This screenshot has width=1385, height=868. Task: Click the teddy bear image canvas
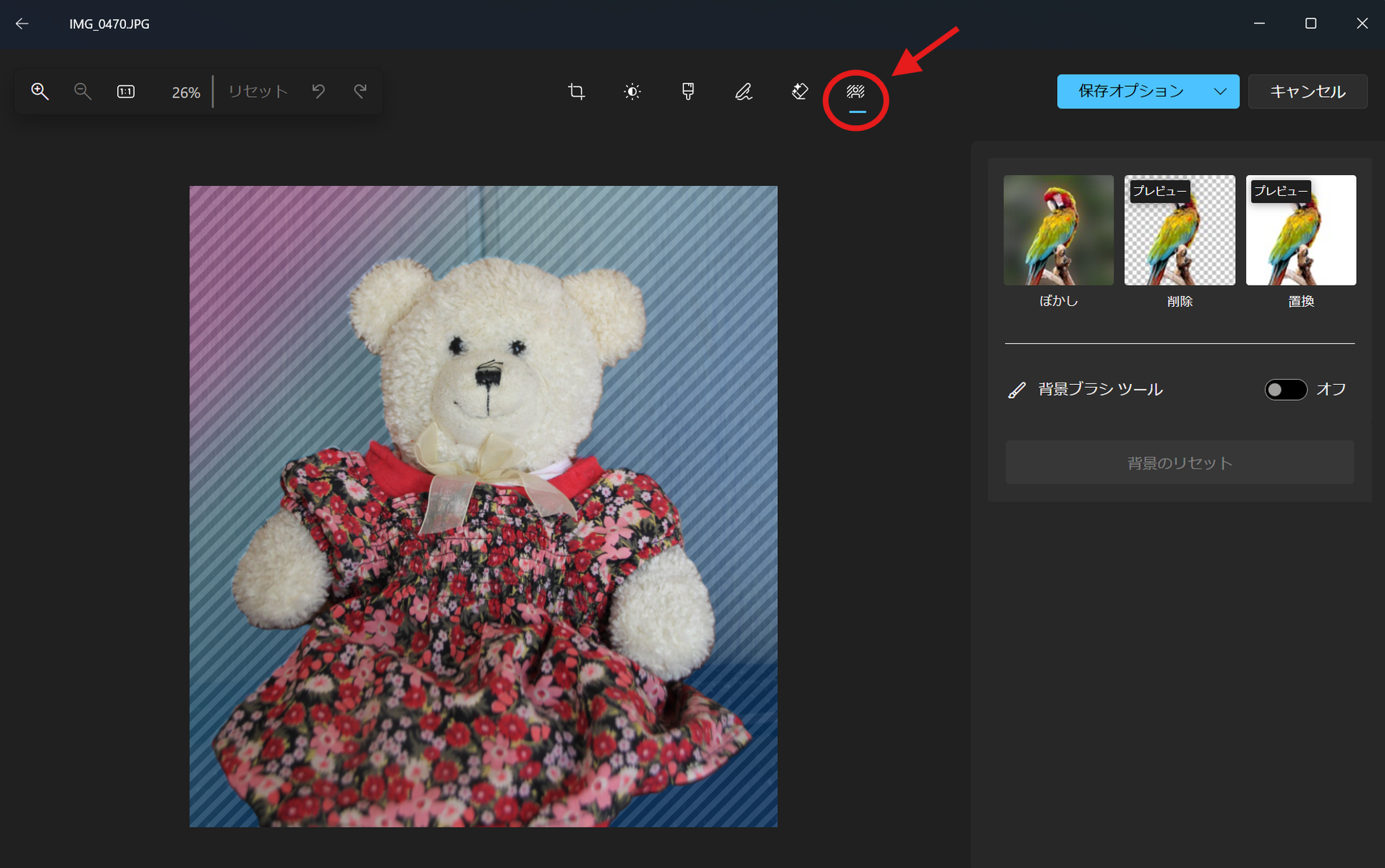483,506
